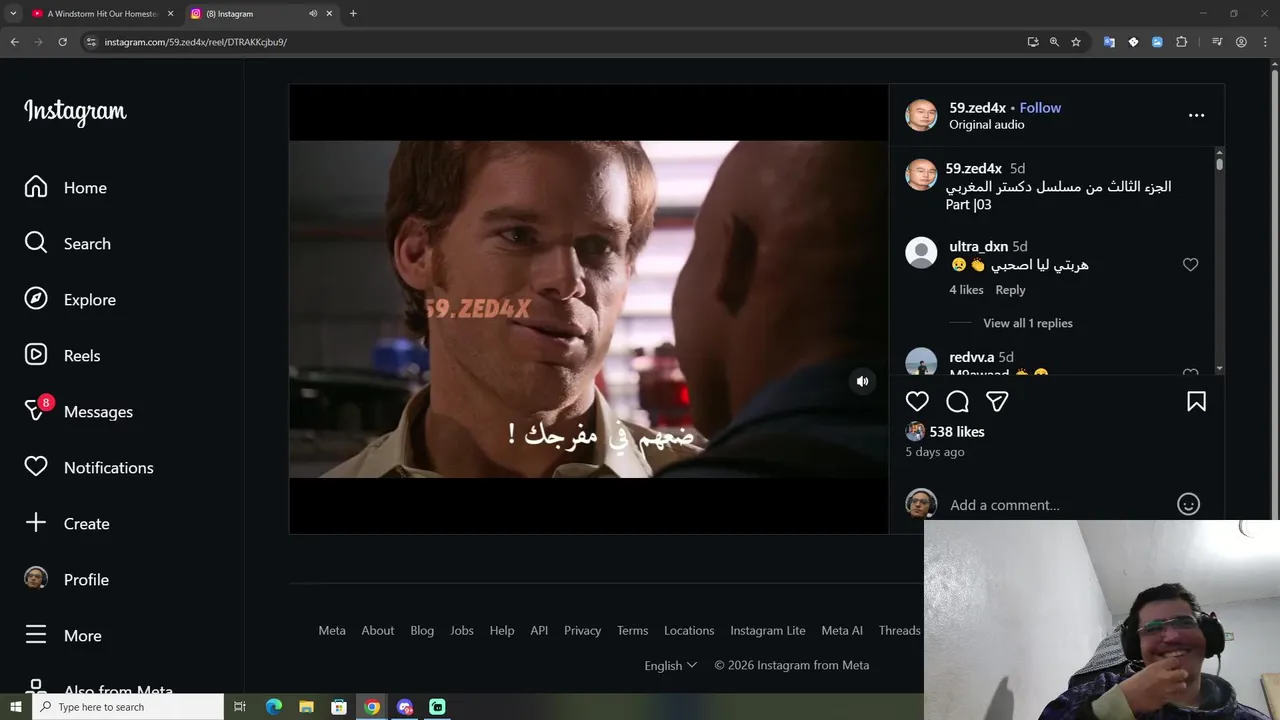Click Original audio link
Screen dimensions: 1280x720
click(986, 125)
